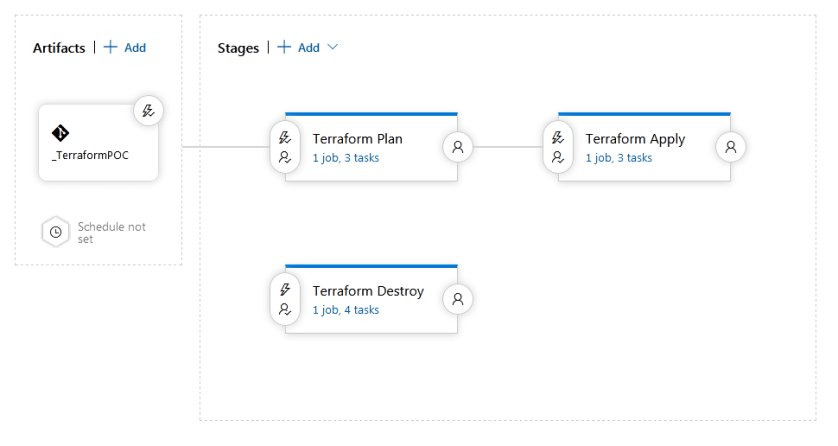Expand the Stages Add dropdown chevron

click(x=333, y=48)
